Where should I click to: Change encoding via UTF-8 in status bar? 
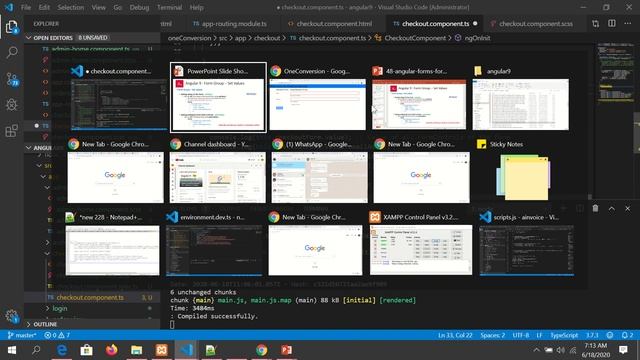521,335
